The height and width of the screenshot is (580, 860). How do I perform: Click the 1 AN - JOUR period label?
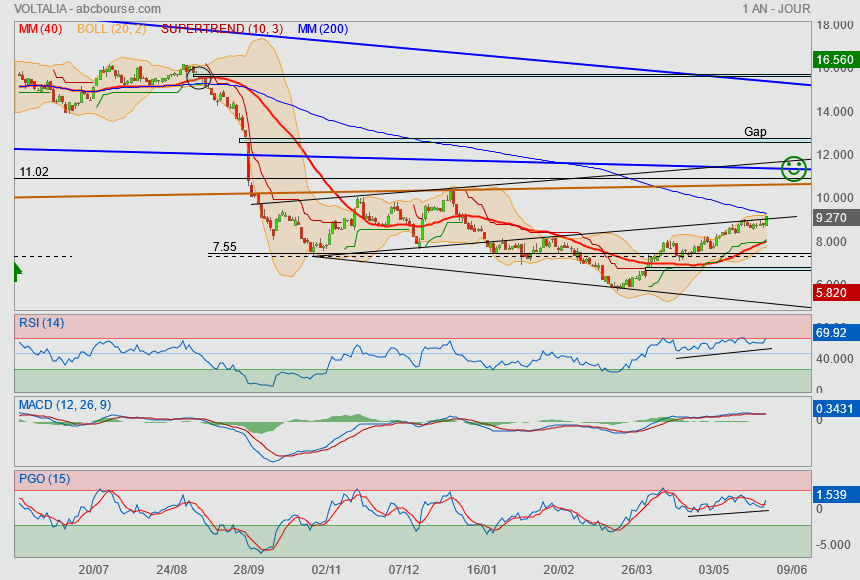click(776, 9)
